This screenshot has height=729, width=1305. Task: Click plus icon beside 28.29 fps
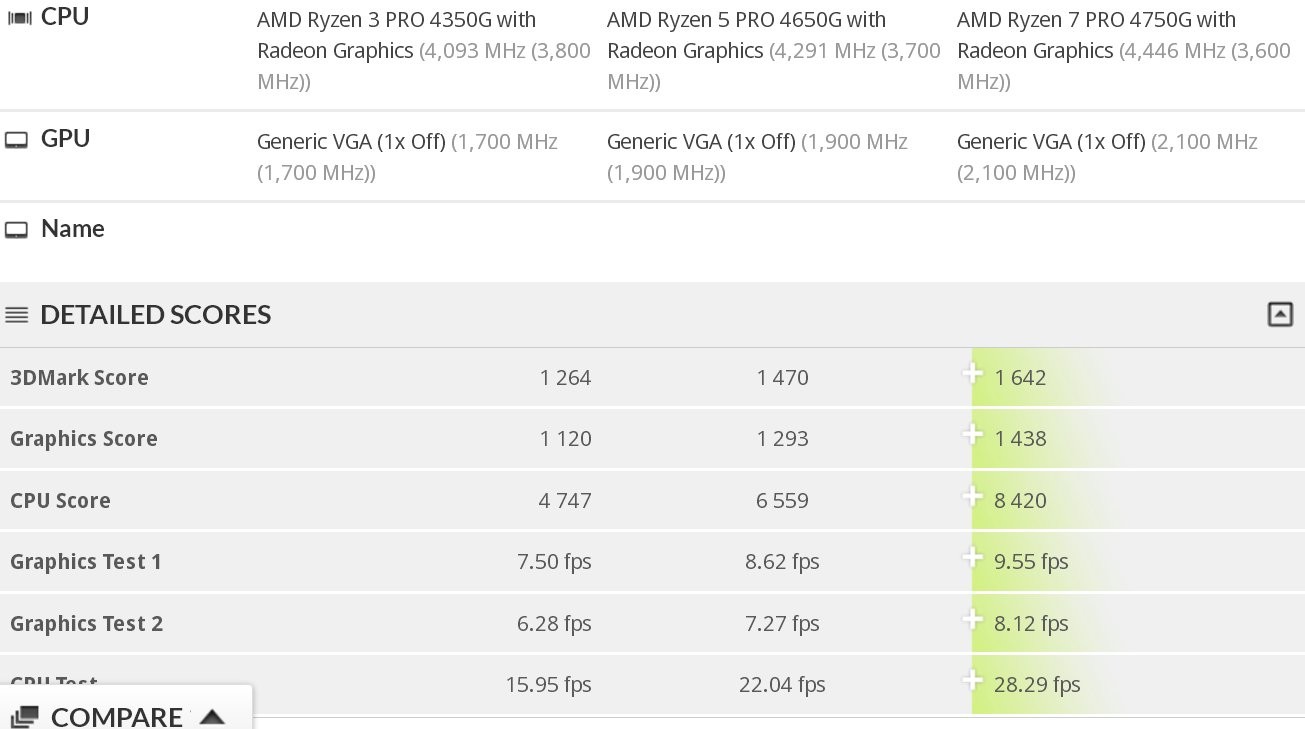(x=971, y=682)
